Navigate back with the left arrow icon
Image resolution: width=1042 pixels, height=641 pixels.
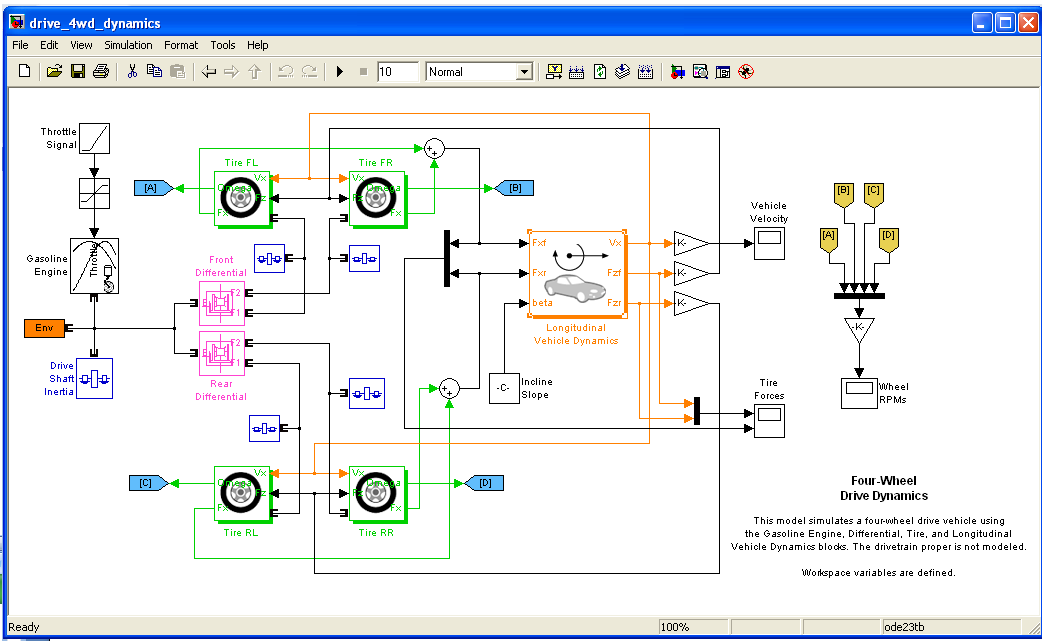pos(209,71)
